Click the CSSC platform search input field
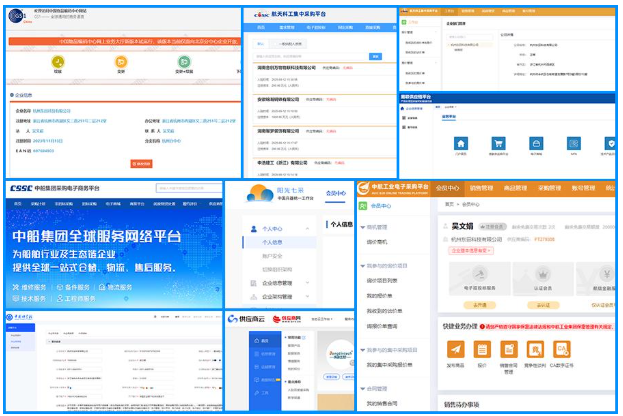 pos(185,188)
